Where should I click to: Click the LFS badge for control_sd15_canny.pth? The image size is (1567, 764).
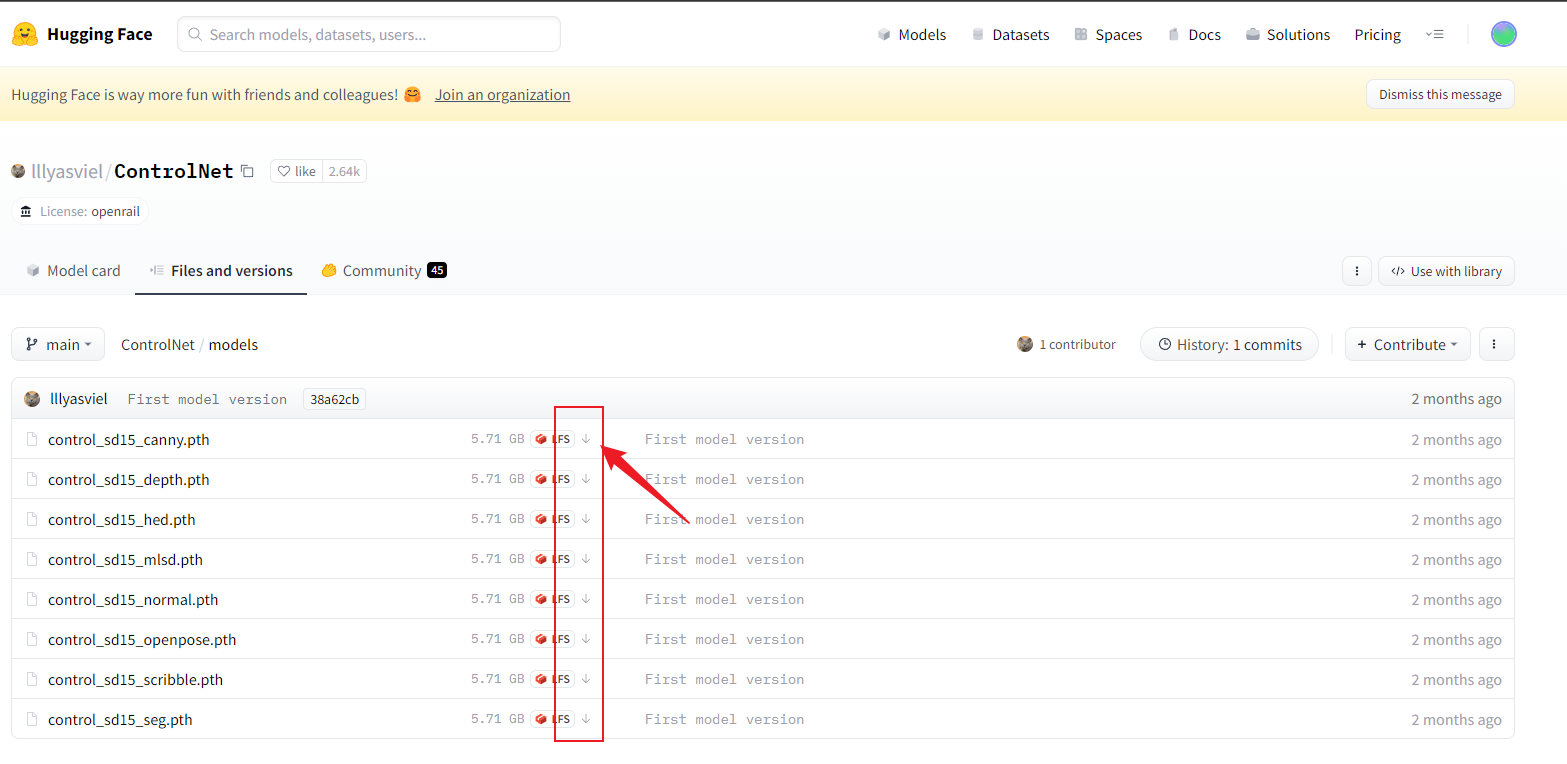point(553,439)
